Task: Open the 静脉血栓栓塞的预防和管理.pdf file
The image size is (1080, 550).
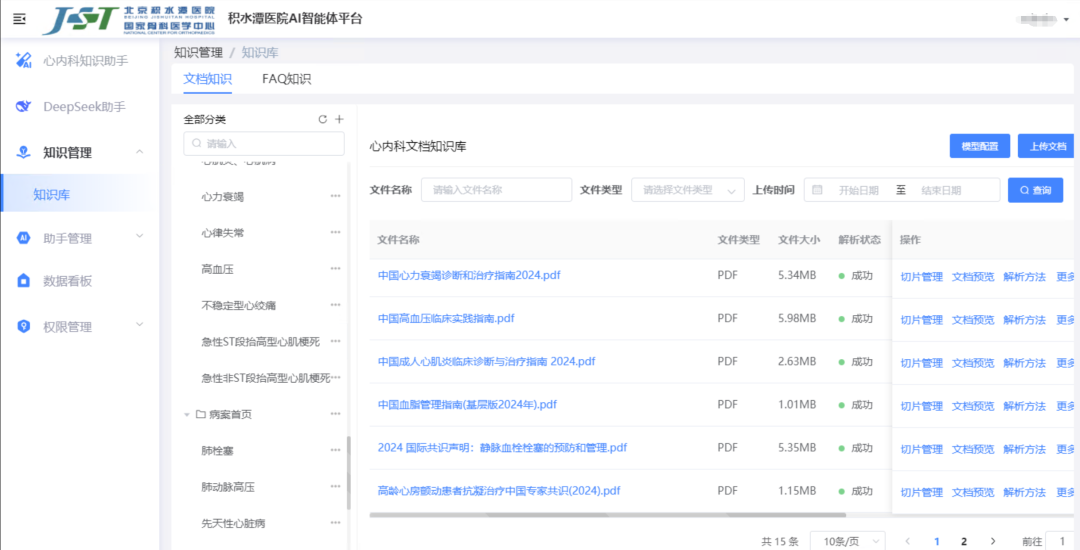Action: click(x=502, y=448)
